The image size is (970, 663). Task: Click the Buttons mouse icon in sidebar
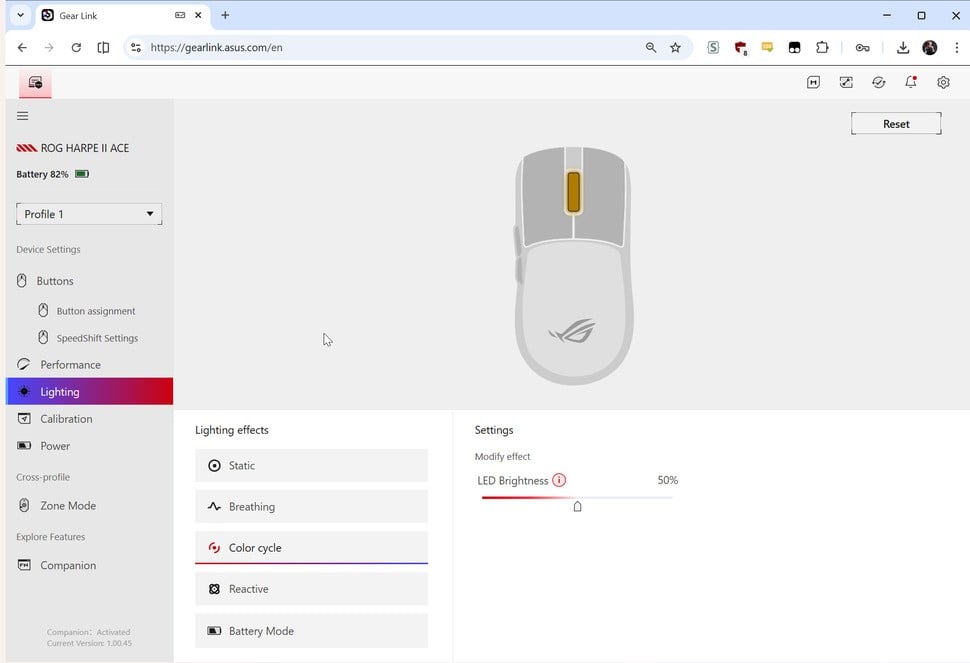click(x=22, y=281)
